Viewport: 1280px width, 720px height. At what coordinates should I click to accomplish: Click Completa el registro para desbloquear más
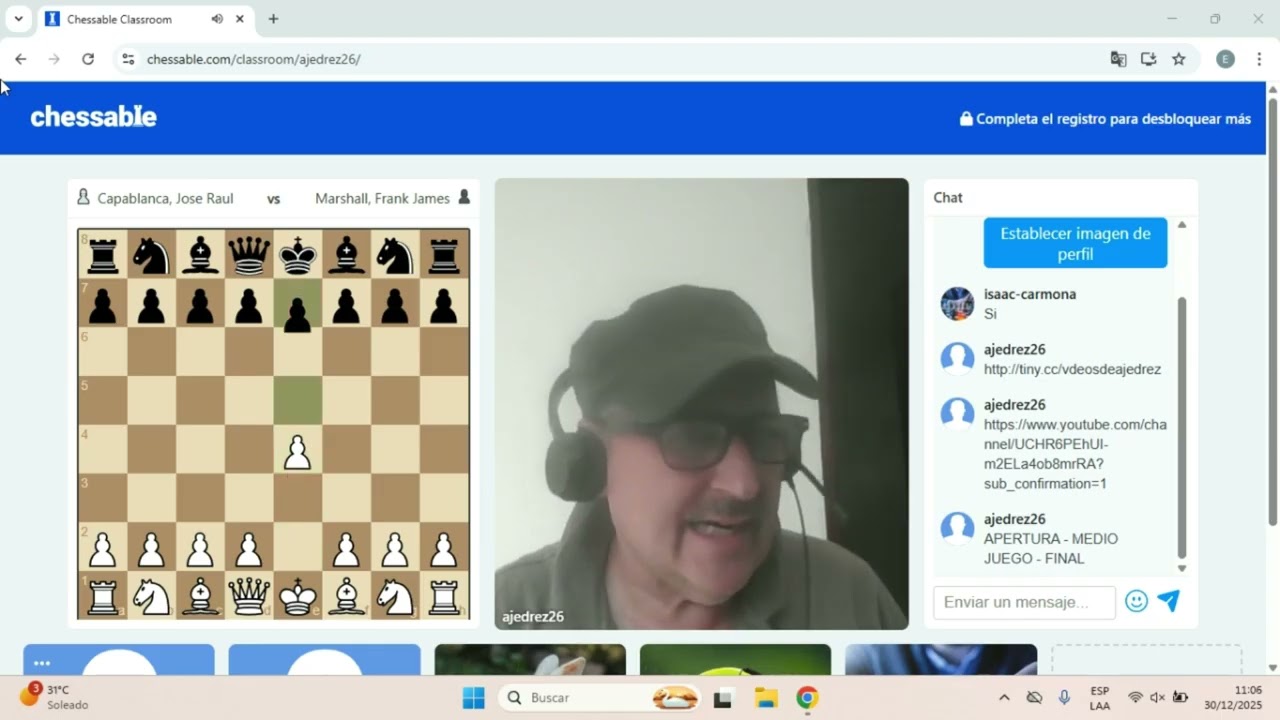(x=1105, y=119)
